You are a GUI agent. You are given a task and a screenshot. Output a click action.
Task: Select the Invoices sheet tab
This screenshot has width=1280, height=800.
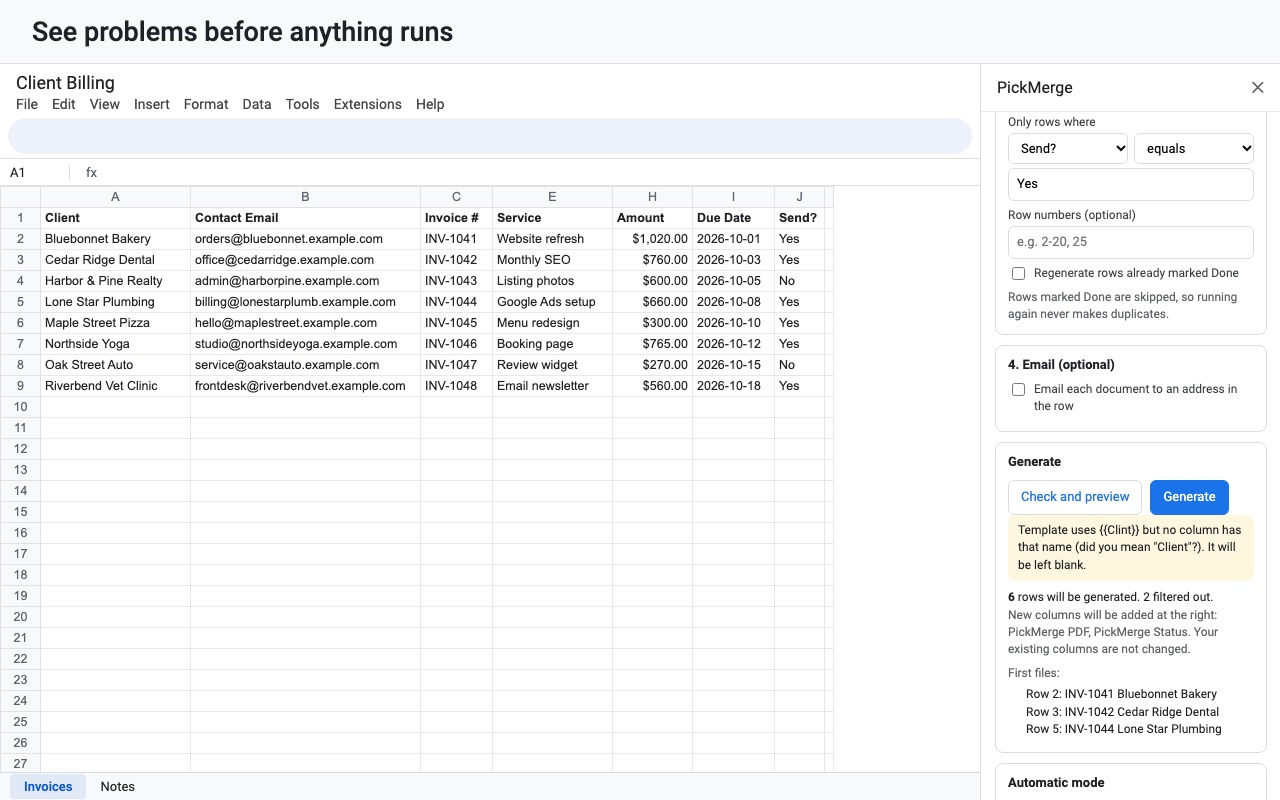click(x=48, y=786)
